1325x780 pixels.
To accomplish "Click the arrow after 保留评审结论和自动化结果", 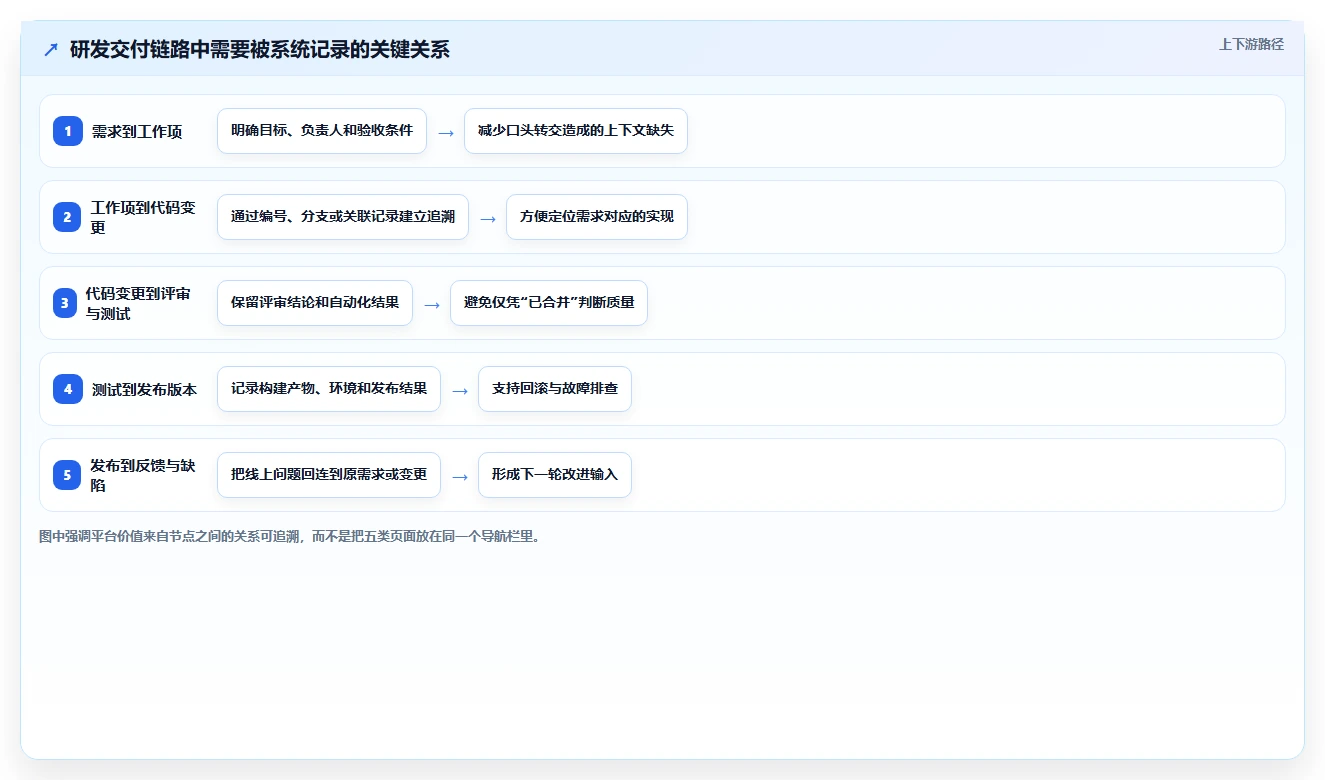I will (x=432, y=304).
